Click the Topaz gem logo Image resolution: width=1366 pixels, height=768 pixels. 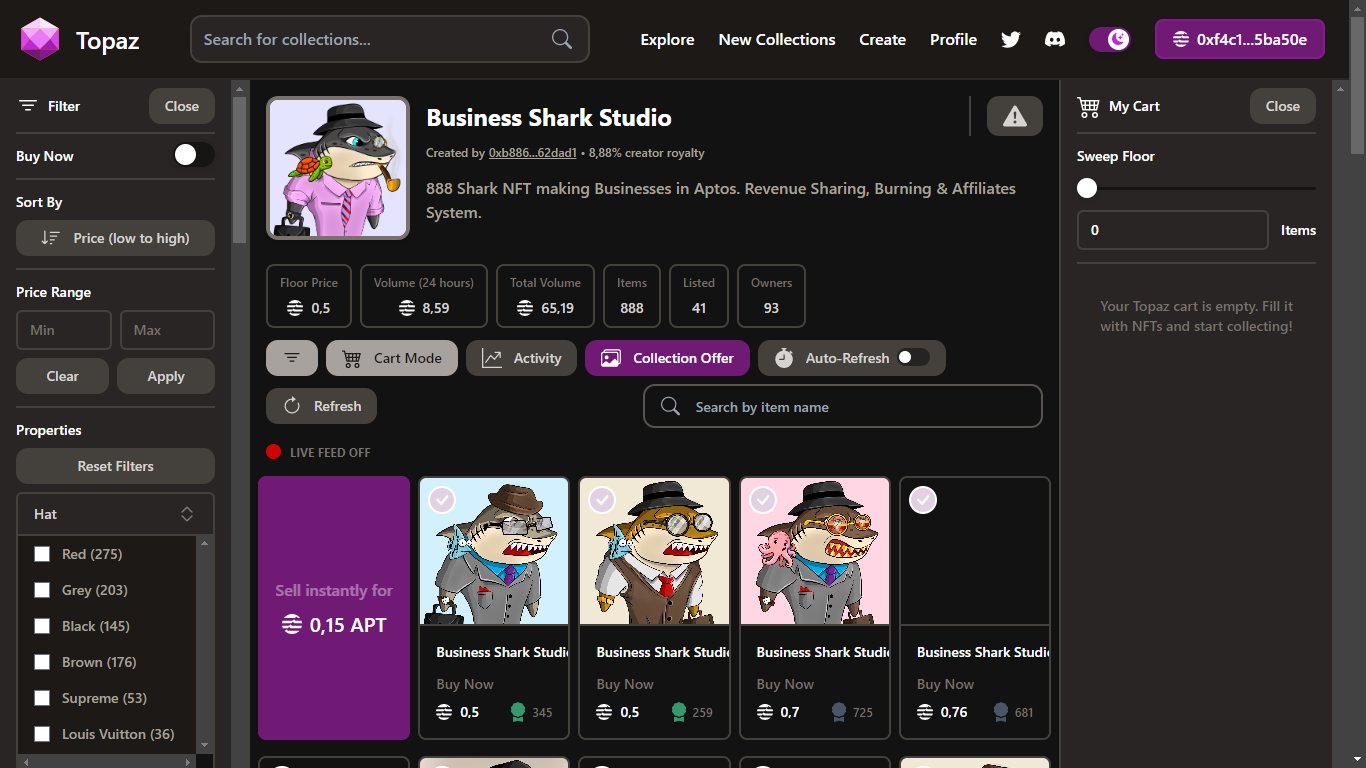(41, 39)
